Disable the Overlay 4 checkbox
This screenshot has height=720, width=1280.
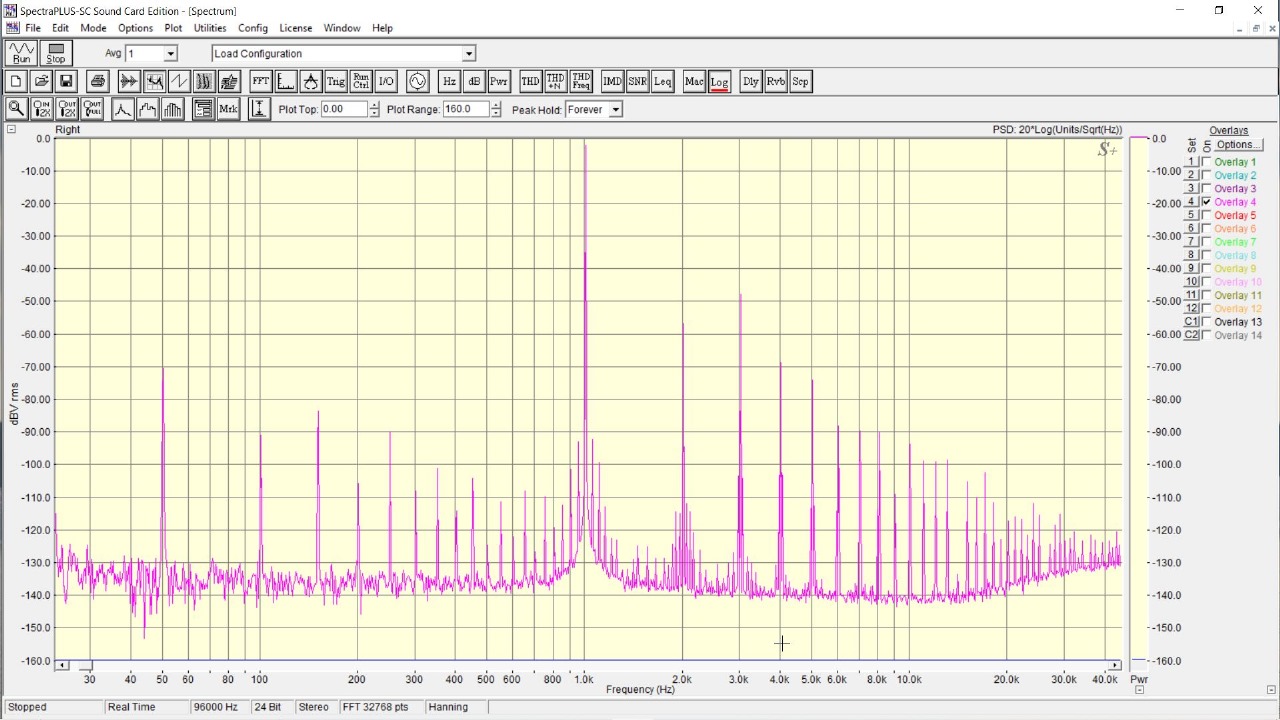coord(1206,202)
